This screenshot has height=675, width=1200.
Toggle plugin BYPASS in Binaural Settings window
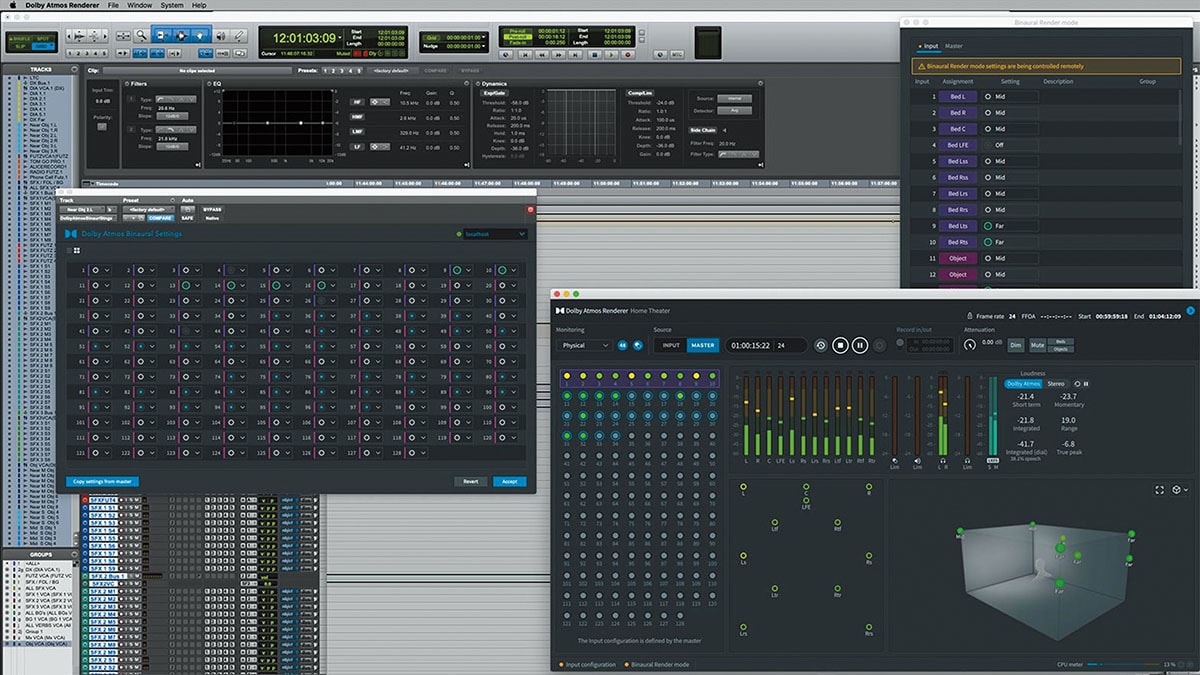pyautogui.click(x=212, y=209)
